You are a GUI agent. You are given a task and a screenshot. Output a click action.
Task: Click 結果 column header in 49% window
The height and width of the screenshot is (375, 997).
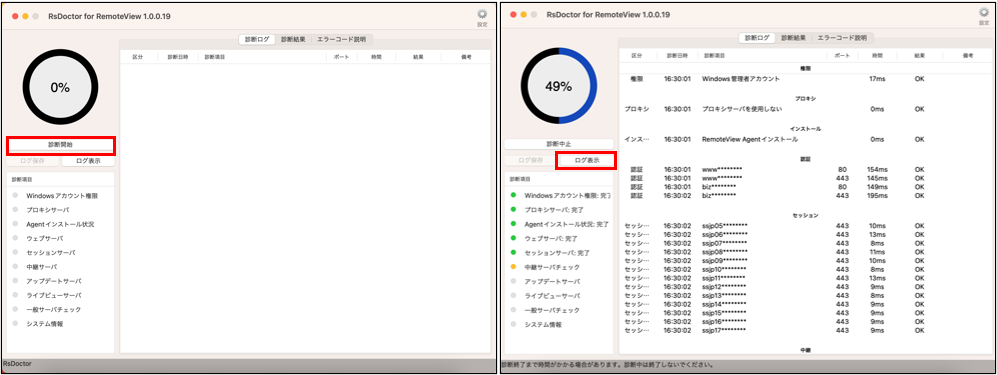[x=919, y=56]
